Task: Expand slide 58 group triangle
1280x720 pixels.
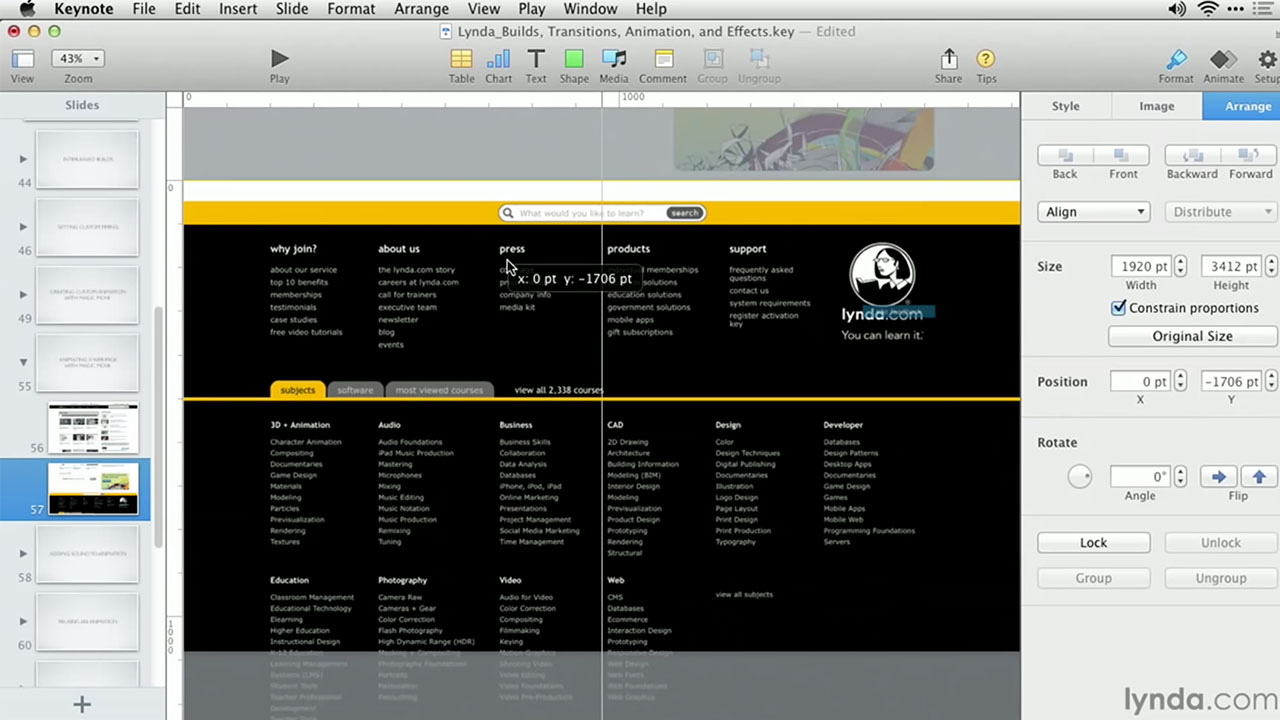Action: (x=23, y=553)
